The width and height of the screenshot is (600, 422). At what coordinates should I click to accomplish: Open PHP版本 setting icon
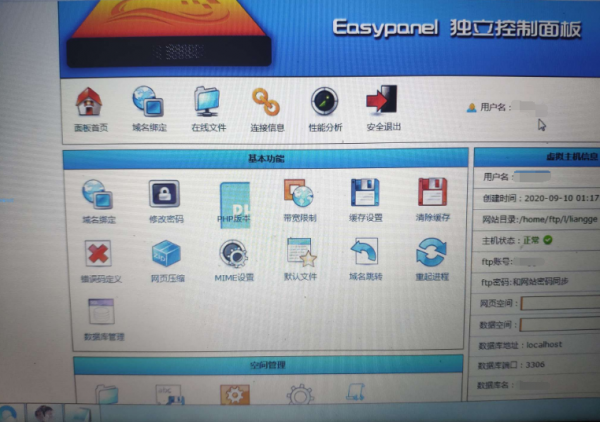click(235, 205)
